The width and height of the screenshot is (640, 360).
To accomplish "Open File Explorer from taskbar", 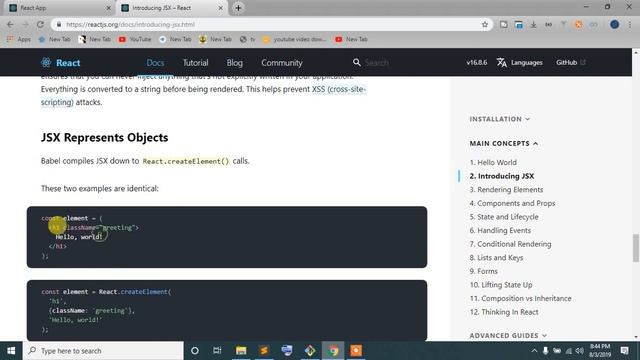I will [241, 351].
